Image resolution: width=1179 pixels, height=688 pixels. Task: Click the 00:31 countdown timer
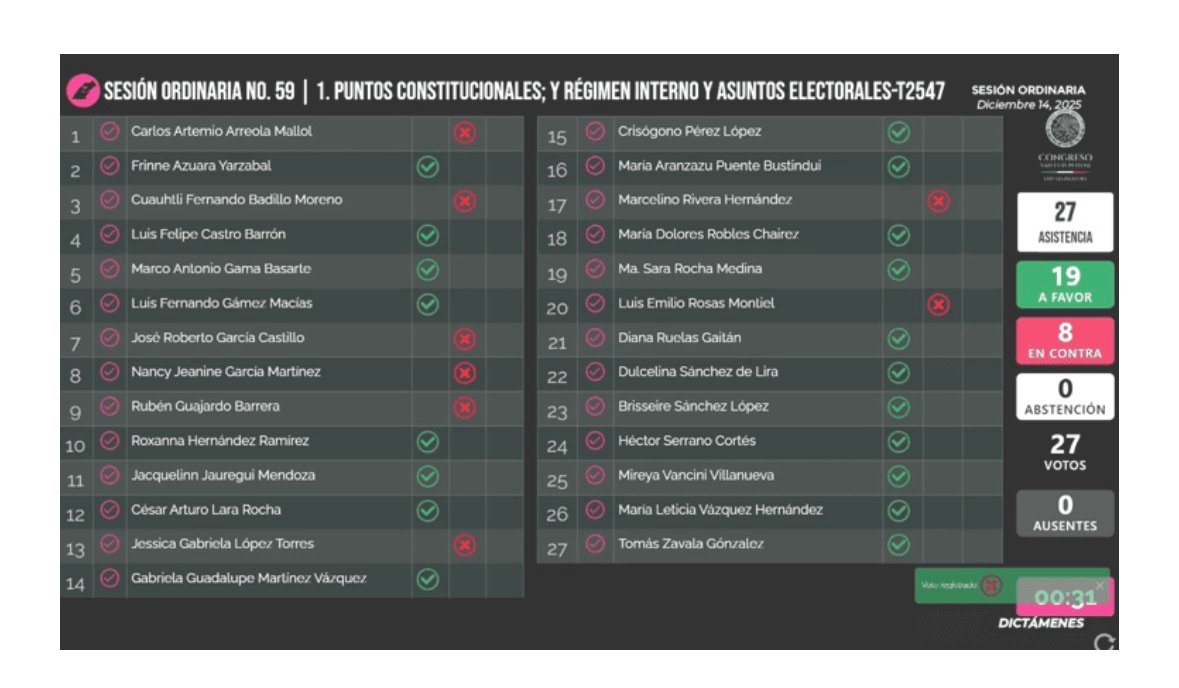[1064, 598]
